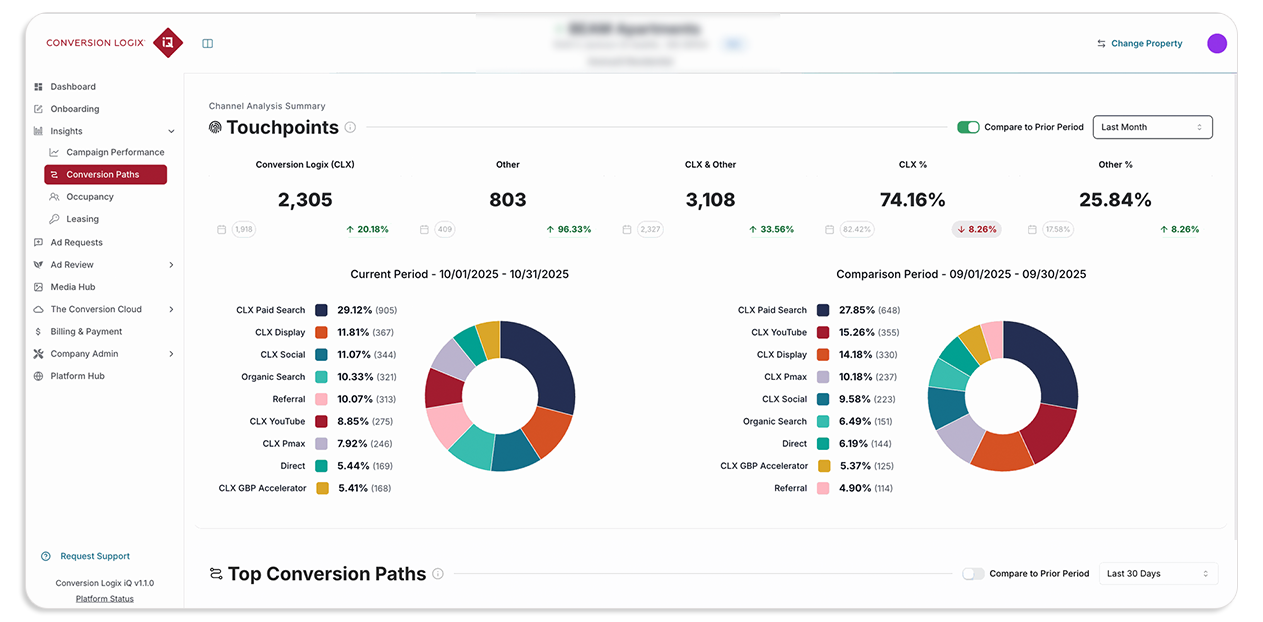Click the Change Property swap-arrows icon
This screenshot has height=622, width=1263.
pyautogui.click(x=1101, y=44)
